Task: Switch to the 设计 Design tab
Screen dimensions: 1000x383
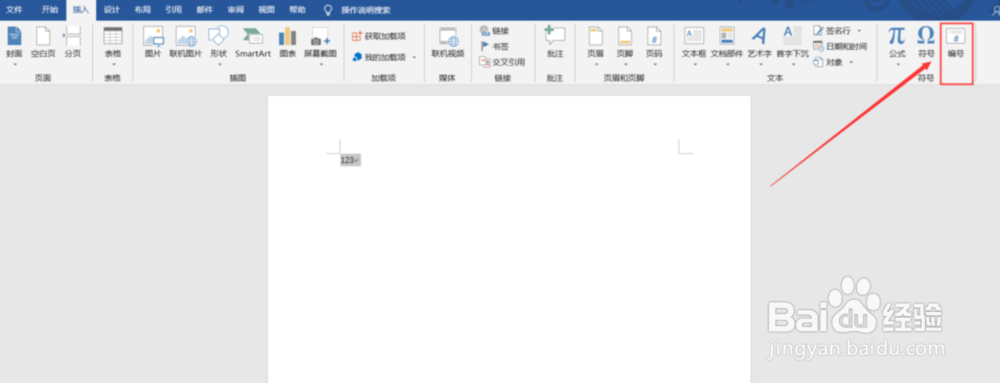Action: click(112, 10)
